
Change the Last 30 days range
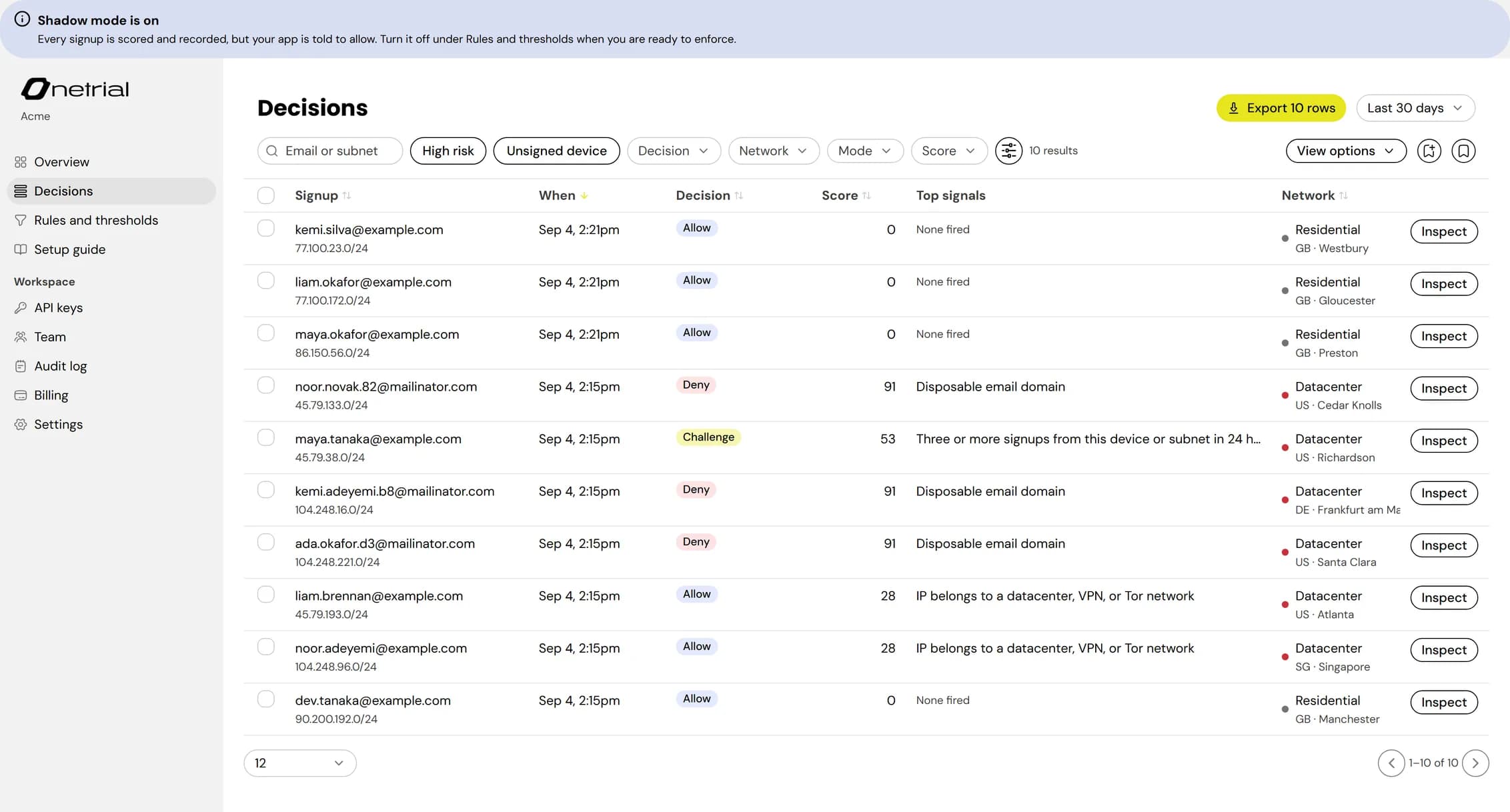1415,108
